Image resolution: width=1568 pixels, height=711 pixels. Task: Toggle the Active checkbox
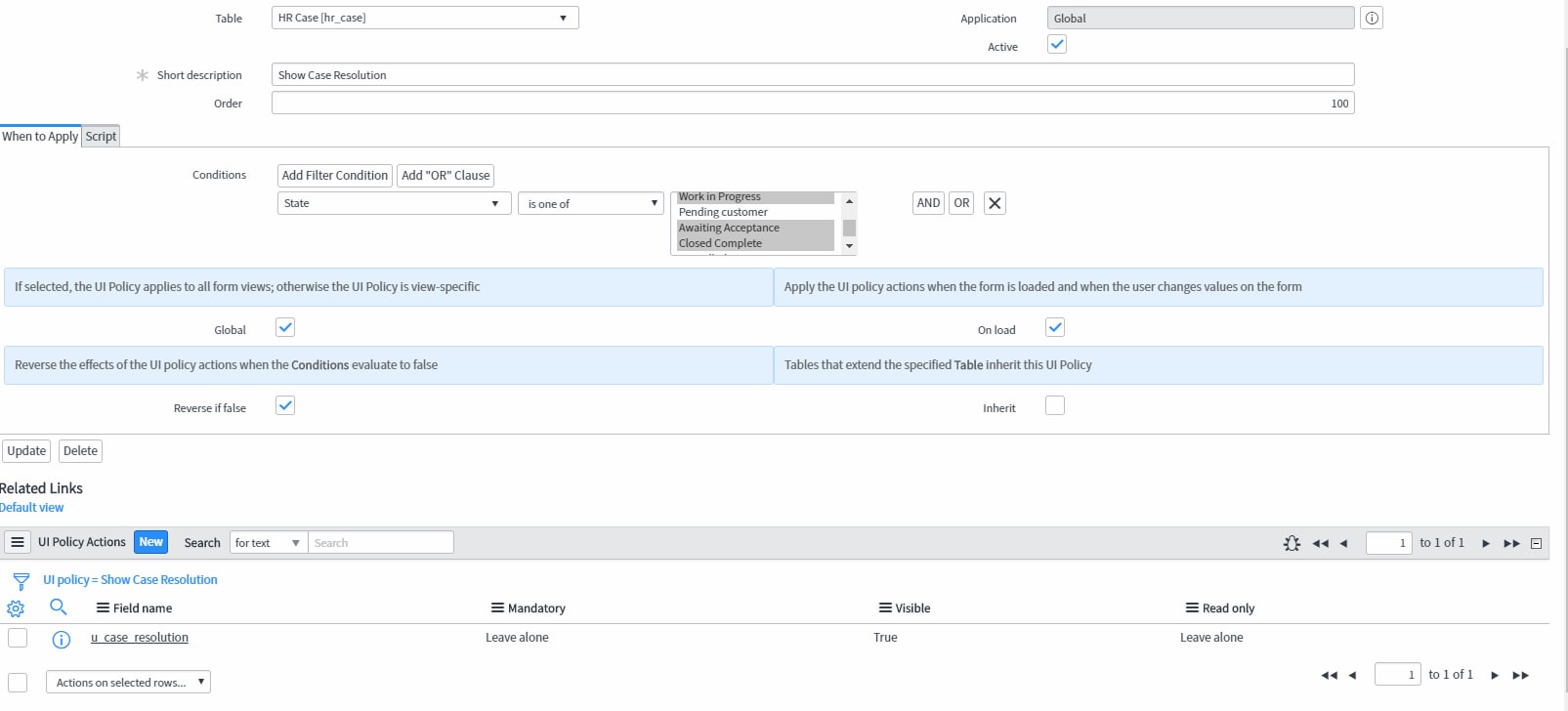click(x=1057, y=44)
